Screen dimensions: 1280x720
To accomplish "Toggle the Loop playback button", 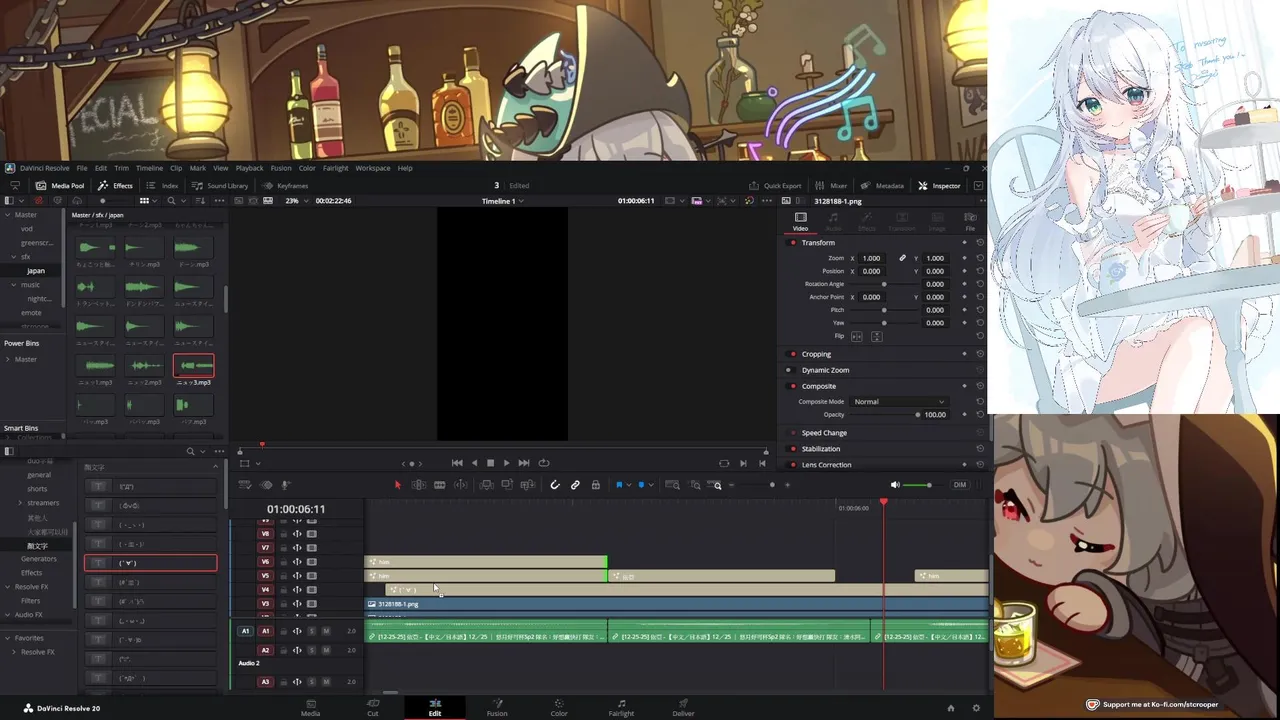I will [x=544, y=463].
